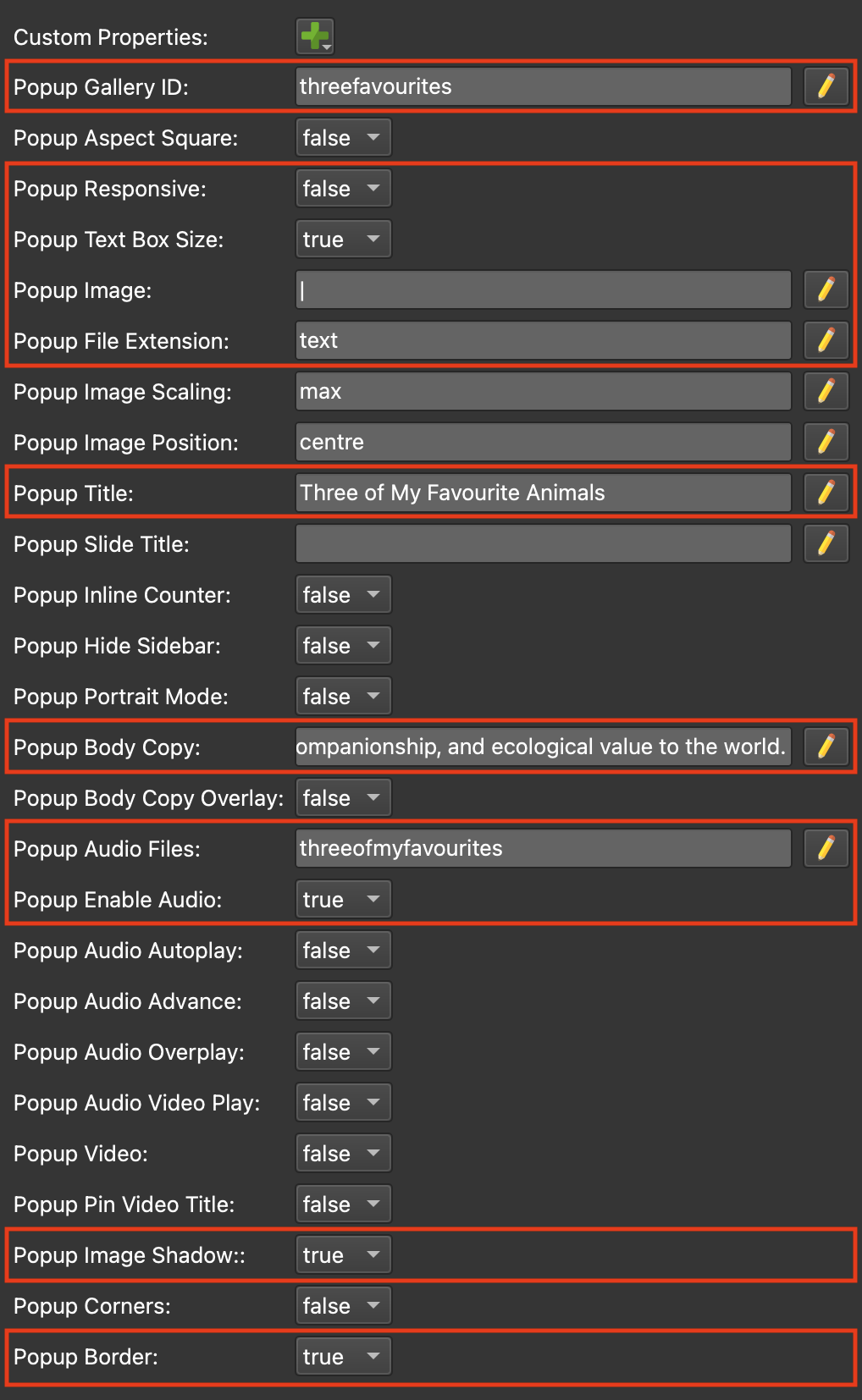The image size is (862, 1400).
Task: Open the Popup Enable Audio dropdown
Action: click(343, 899)
